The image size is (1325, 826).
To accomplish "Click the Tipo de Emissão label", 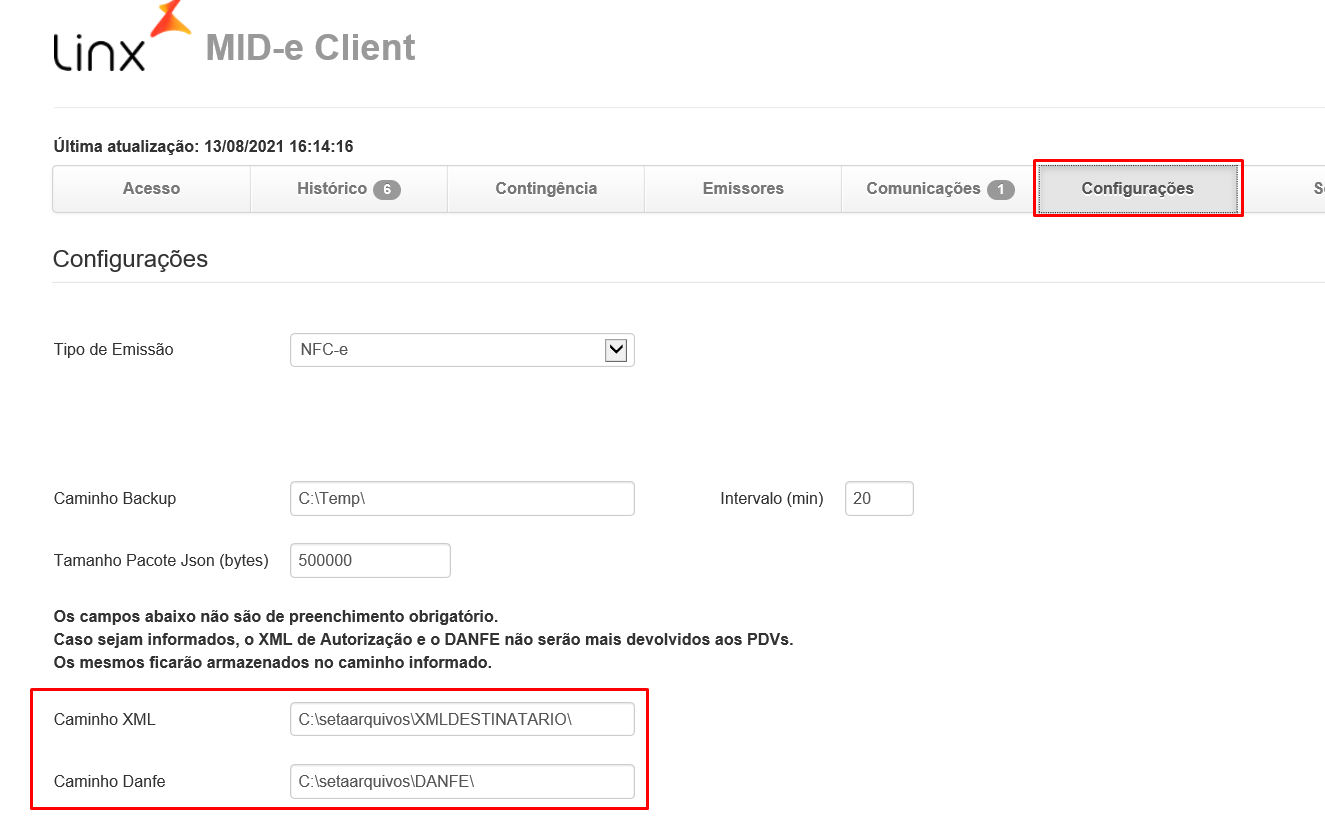I will 113,350.
